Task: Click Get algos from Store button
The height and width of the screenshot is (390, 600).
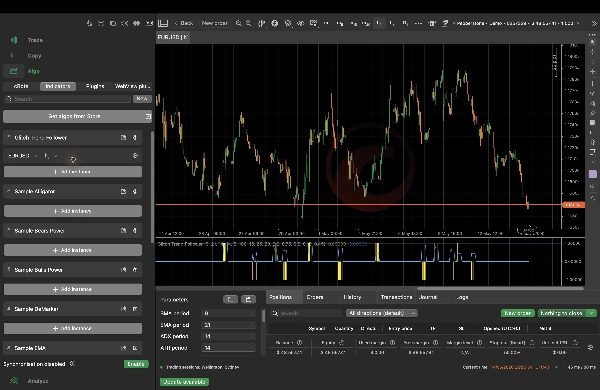Action: 77,116
